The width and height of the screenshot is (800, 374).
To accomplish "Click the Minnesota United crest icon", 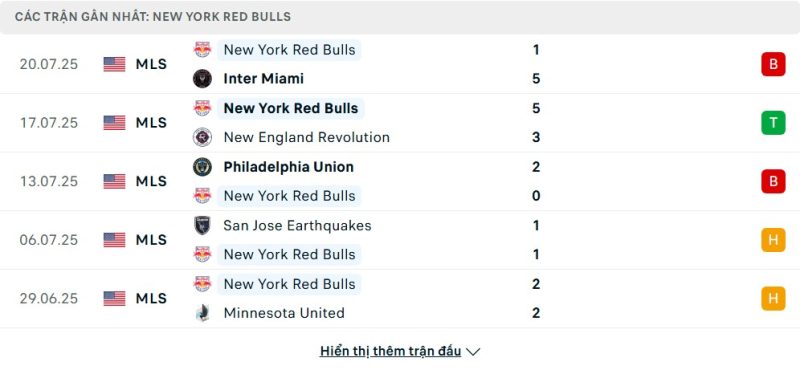I will [x=203, y=313].
